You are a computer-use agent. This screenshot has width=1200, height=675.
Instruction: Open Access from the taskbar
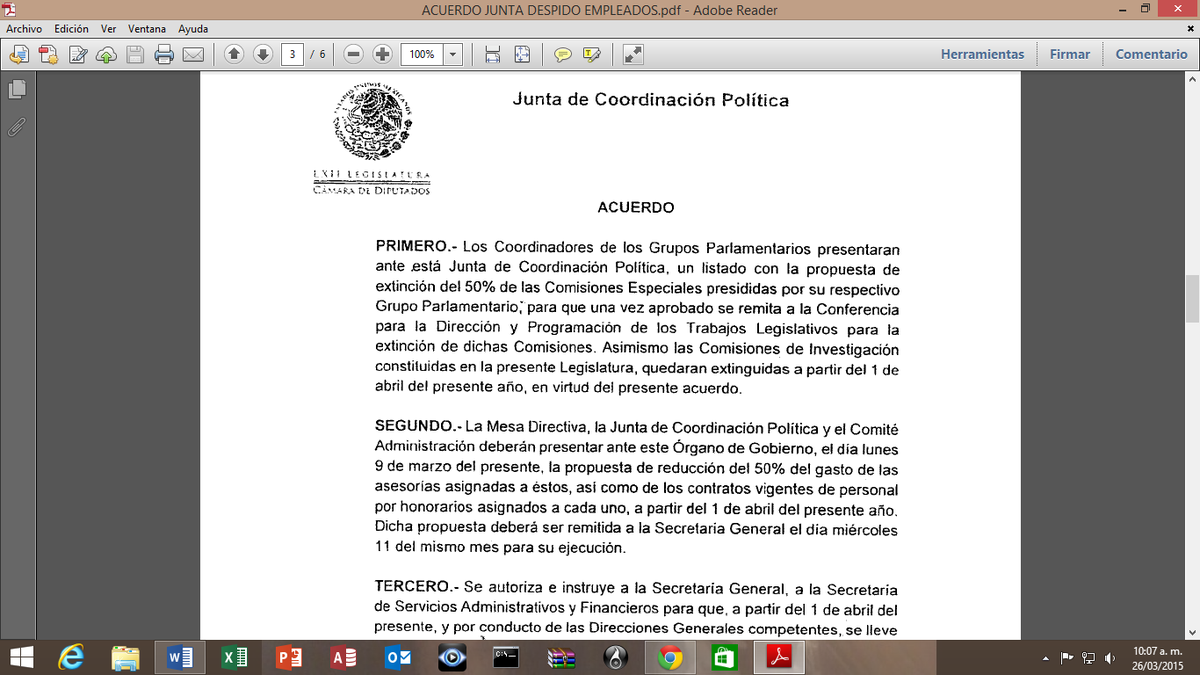point(343,658)
